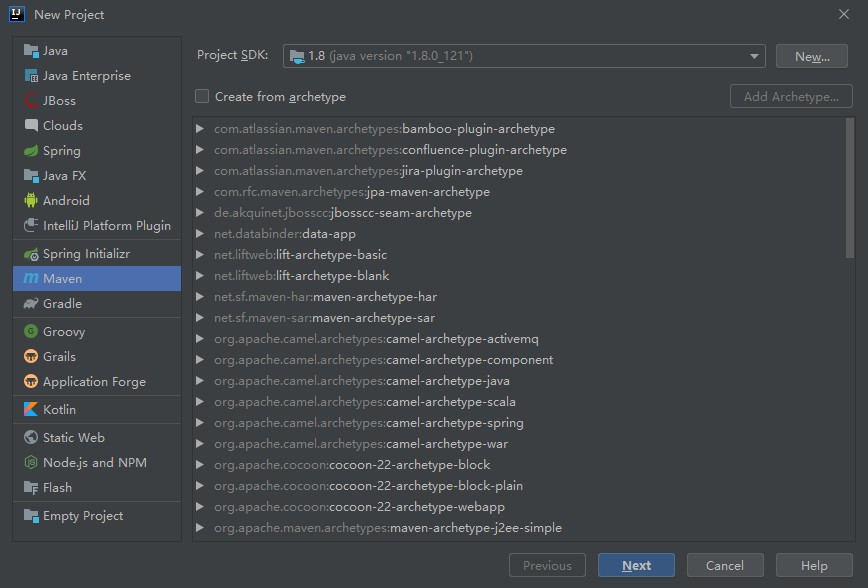
Task: Click the Spring leaf icon in sidebar
Action: pyautogui.click(x=31, y=151)
